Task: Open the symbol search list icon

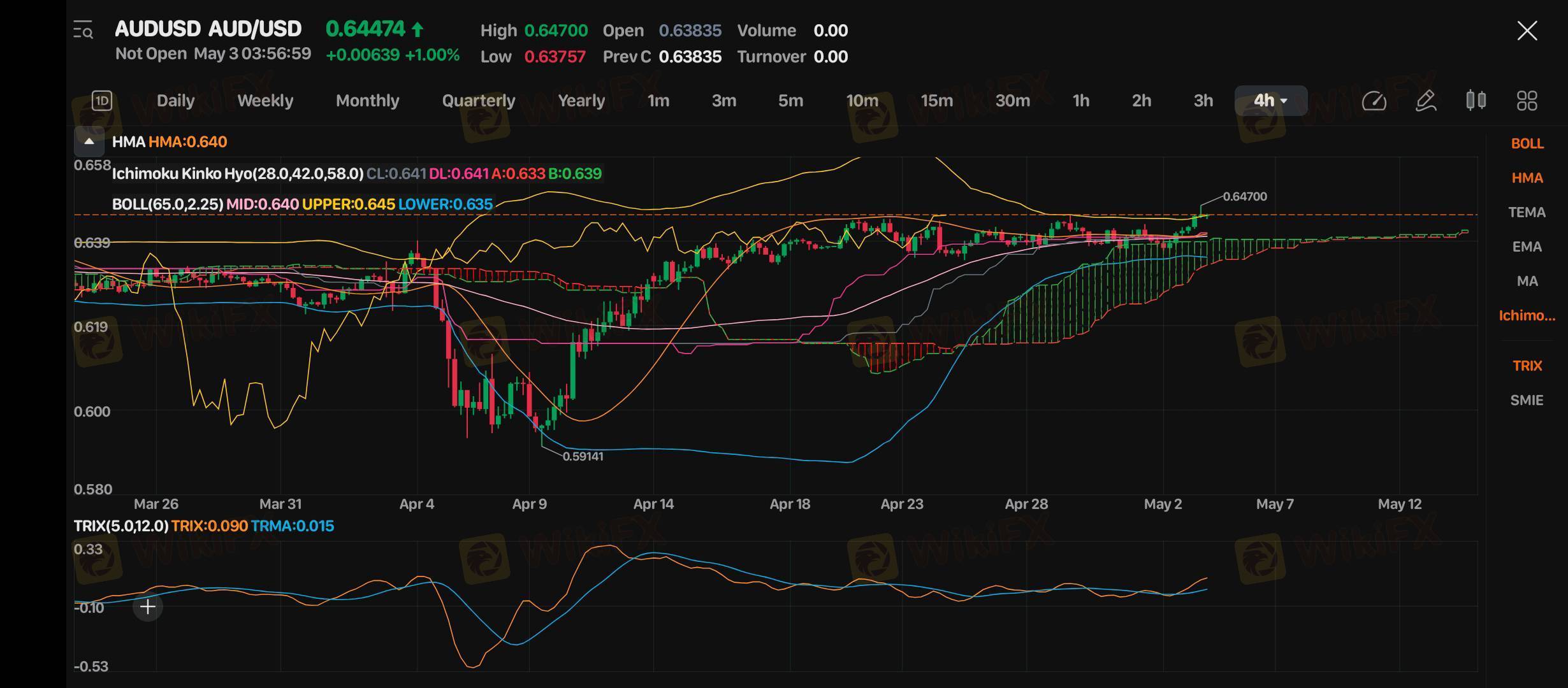Action: coord(83,30)
